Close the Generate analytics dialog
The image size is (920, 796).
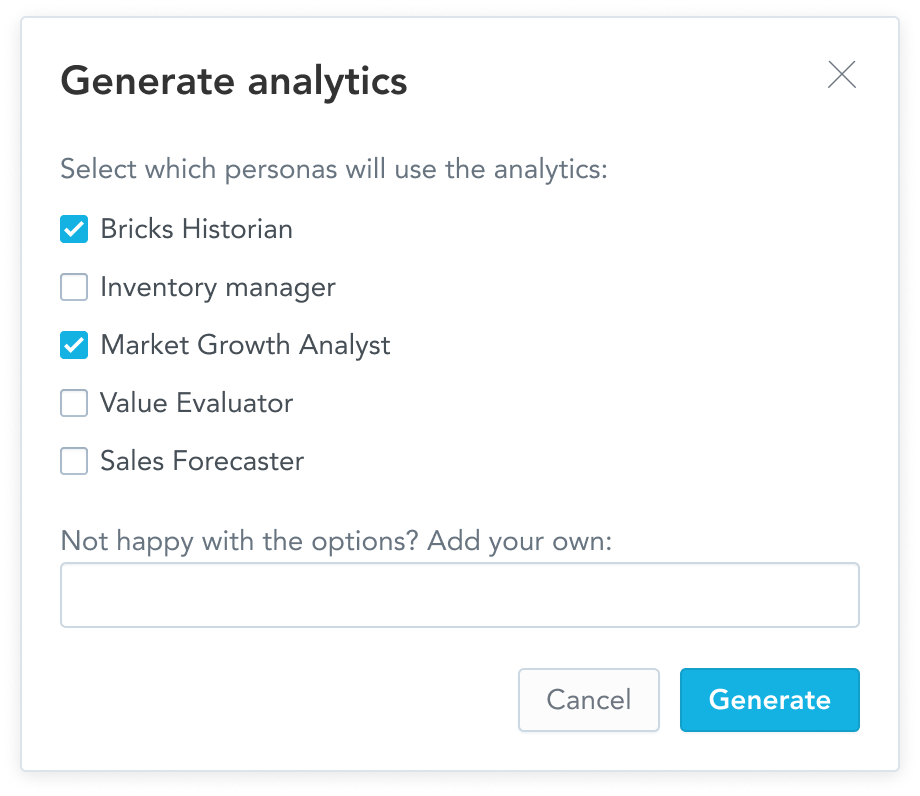(843, 74)
